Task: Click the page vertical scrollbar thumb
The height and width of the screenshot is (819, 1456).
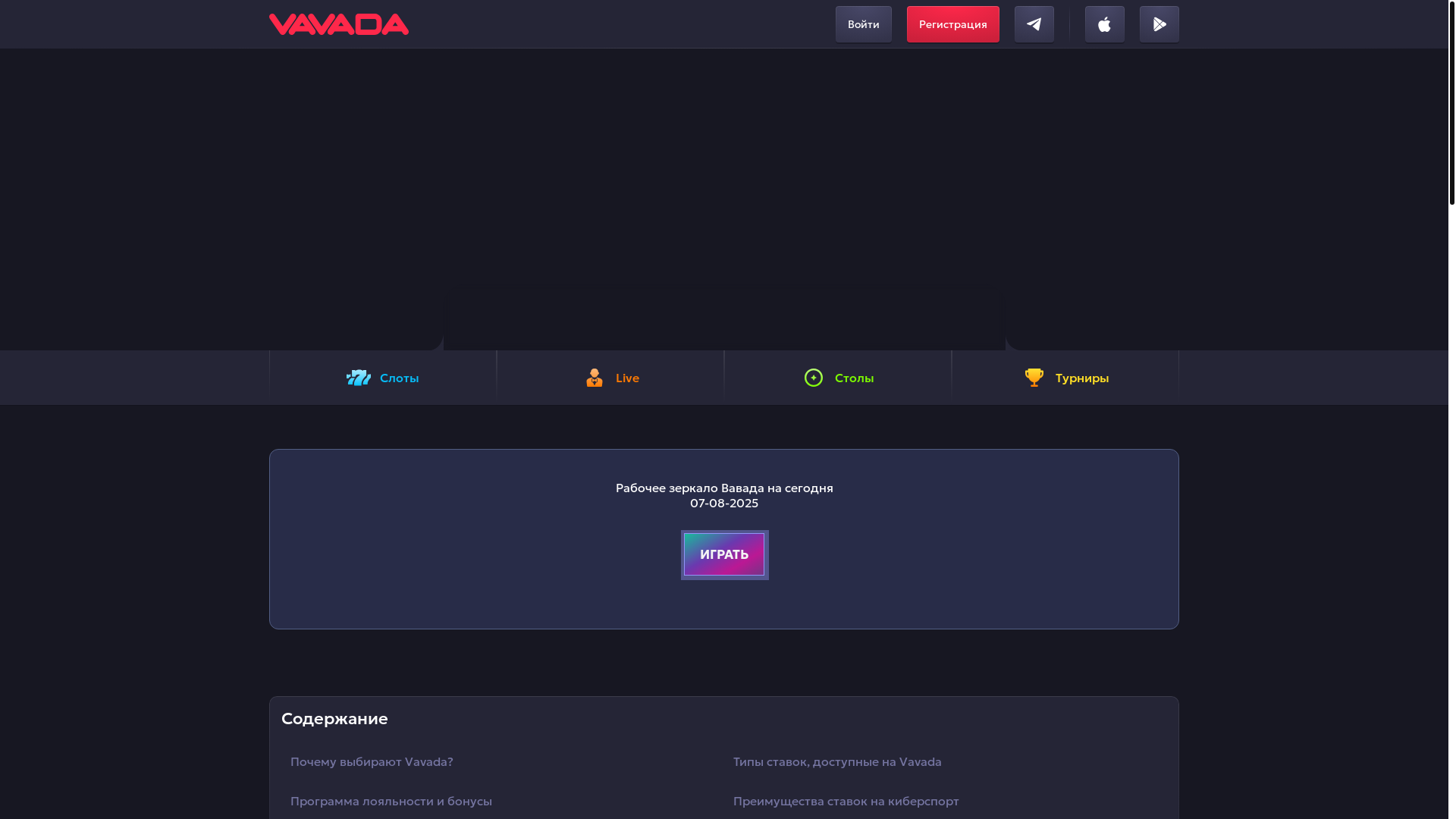Action: tap(1451, 102)
